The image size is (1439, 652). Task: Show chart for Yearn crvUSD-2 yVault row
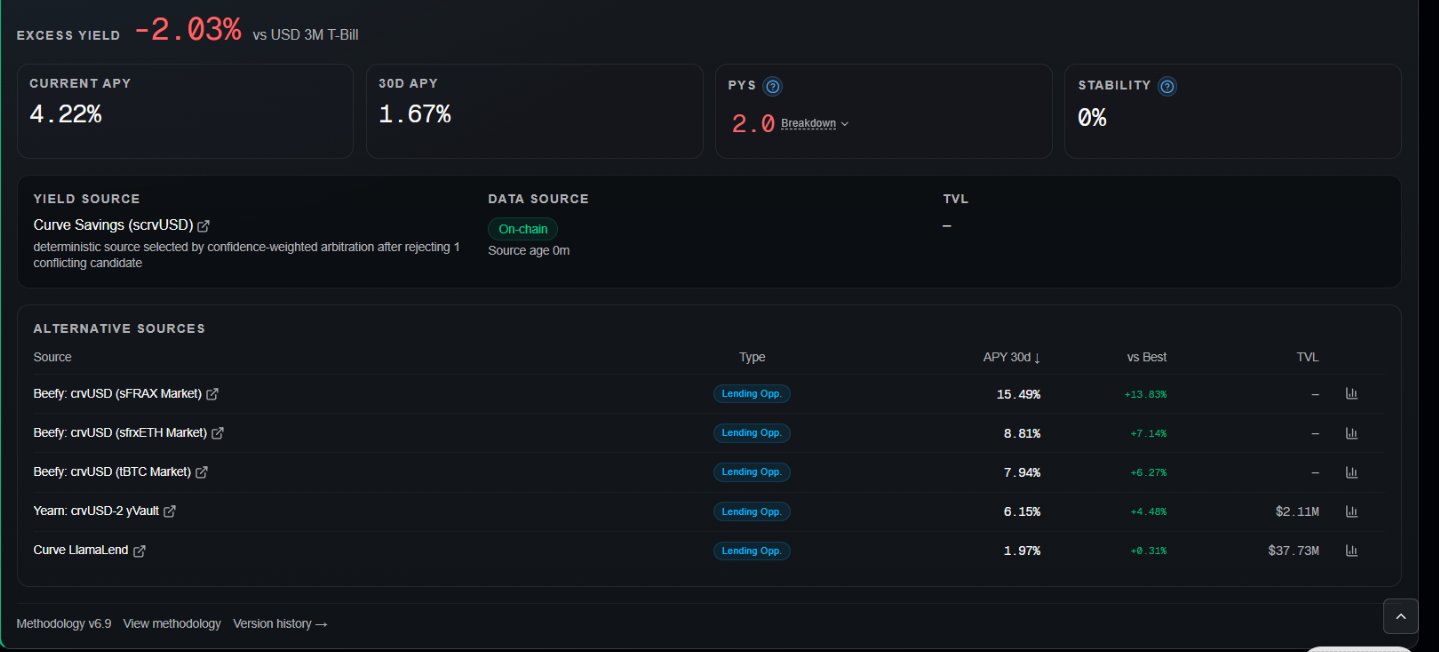pos(1352,511)
